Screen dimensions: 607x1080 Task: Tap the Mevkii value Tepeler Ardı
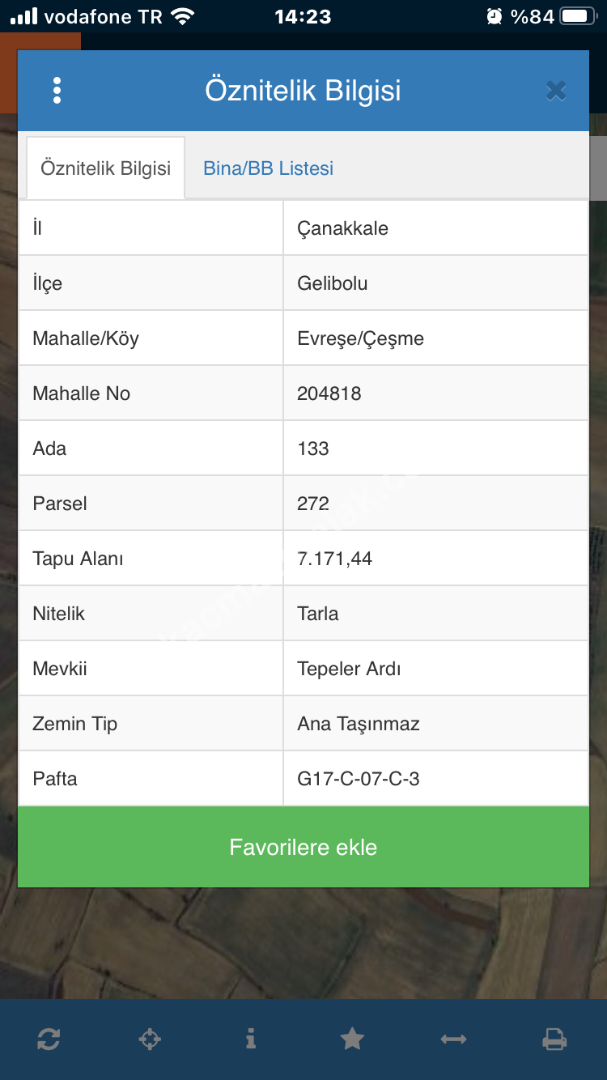[x=349, y=668]
